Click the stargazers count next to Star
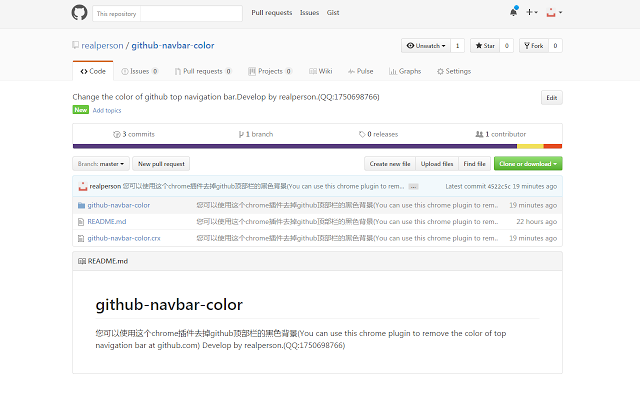640x400 pixels. (507, 46)
